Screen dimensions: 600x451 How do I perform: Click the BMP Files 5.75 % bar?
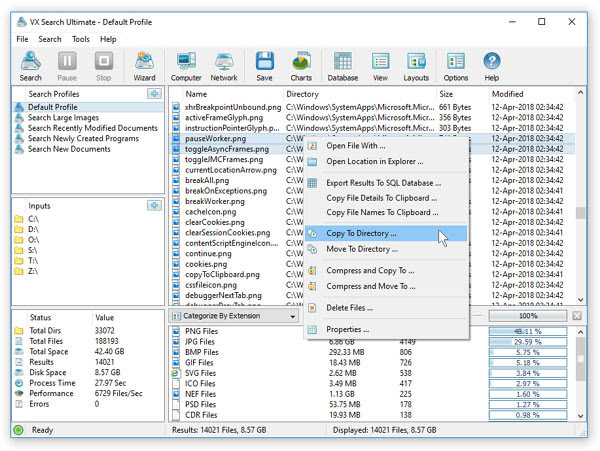point(528,352)
